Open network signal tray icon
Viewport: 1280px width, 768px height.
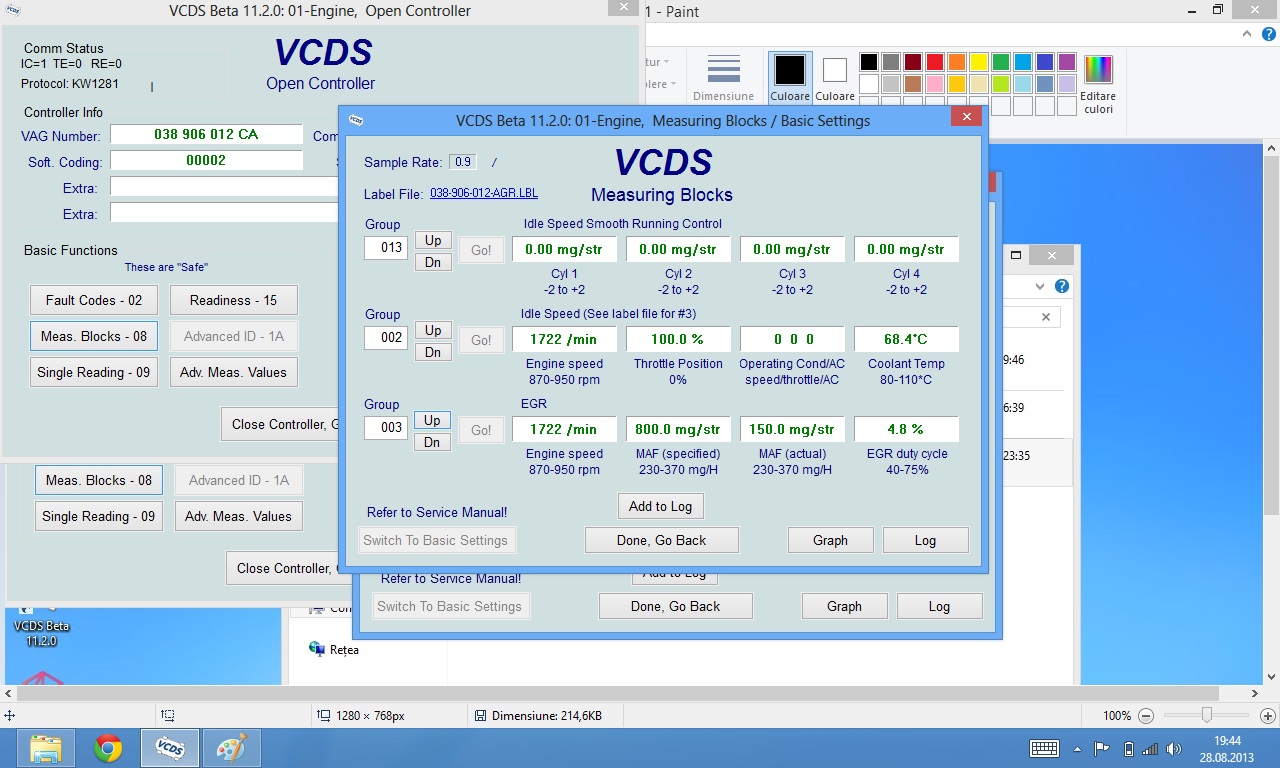pos(1150,748)
